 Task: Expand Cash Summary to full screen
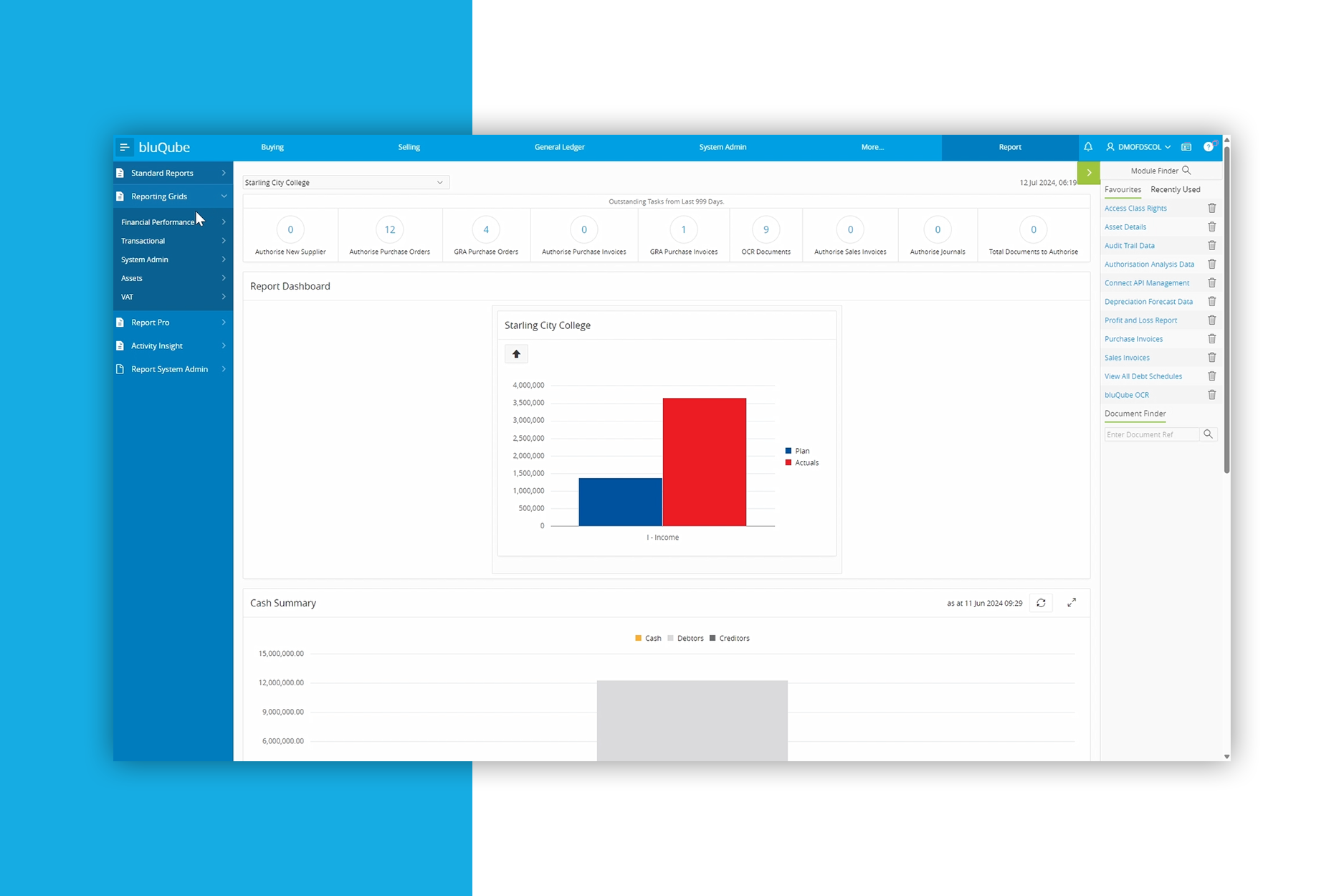(1072, 604)
